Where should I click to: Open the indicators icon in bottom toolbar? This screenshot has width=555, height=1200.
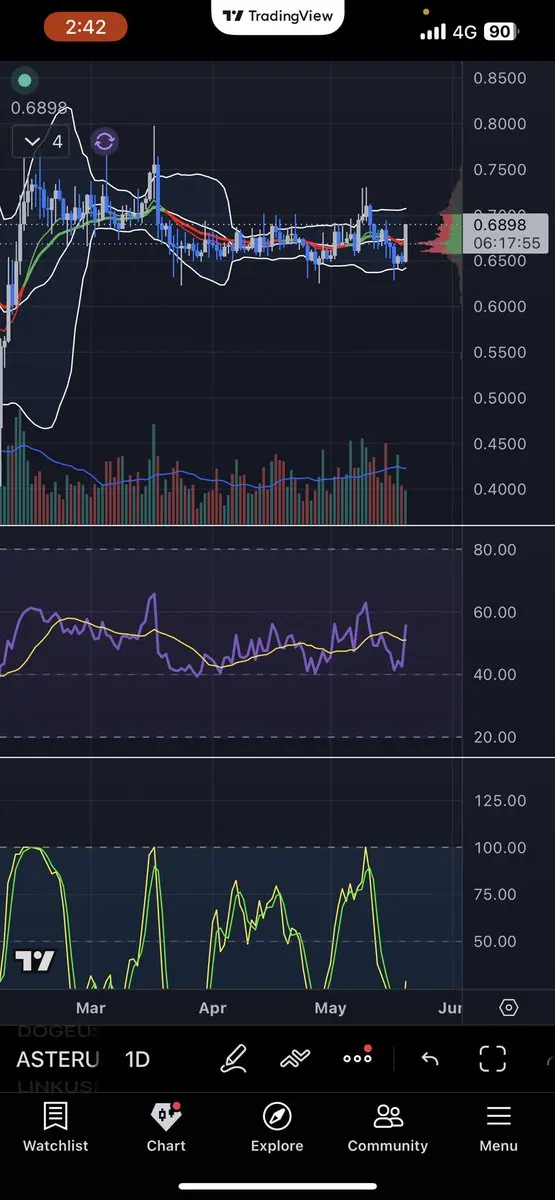295,1059
